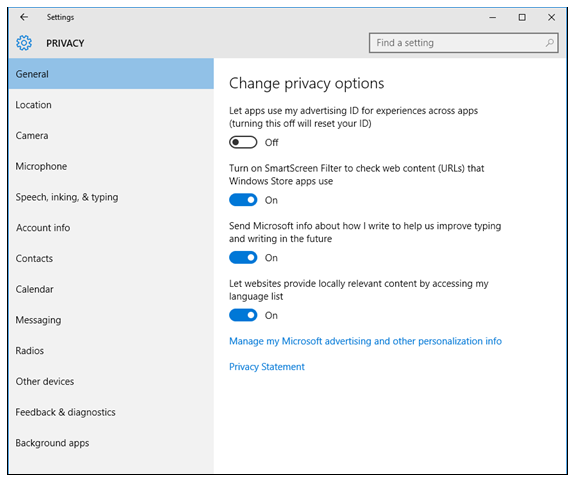
Task: Select Feedback & diagnostics
Action: tap(111, 412)
